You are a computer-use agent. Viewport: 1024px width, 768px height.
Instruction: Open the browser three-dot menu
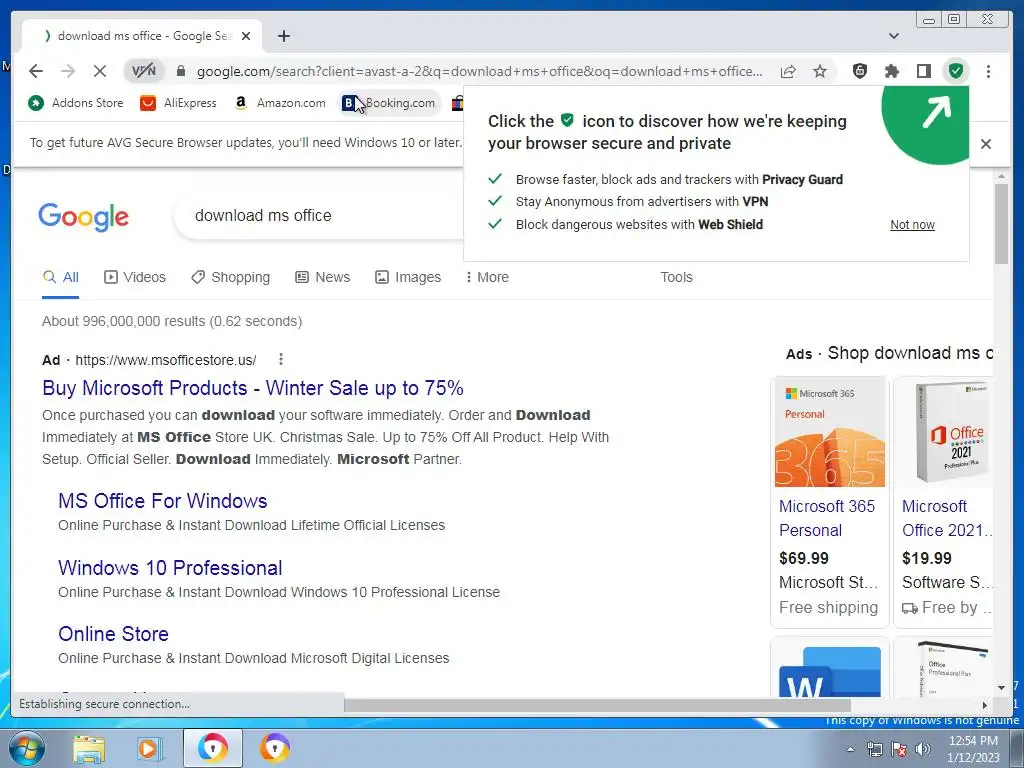988,71
